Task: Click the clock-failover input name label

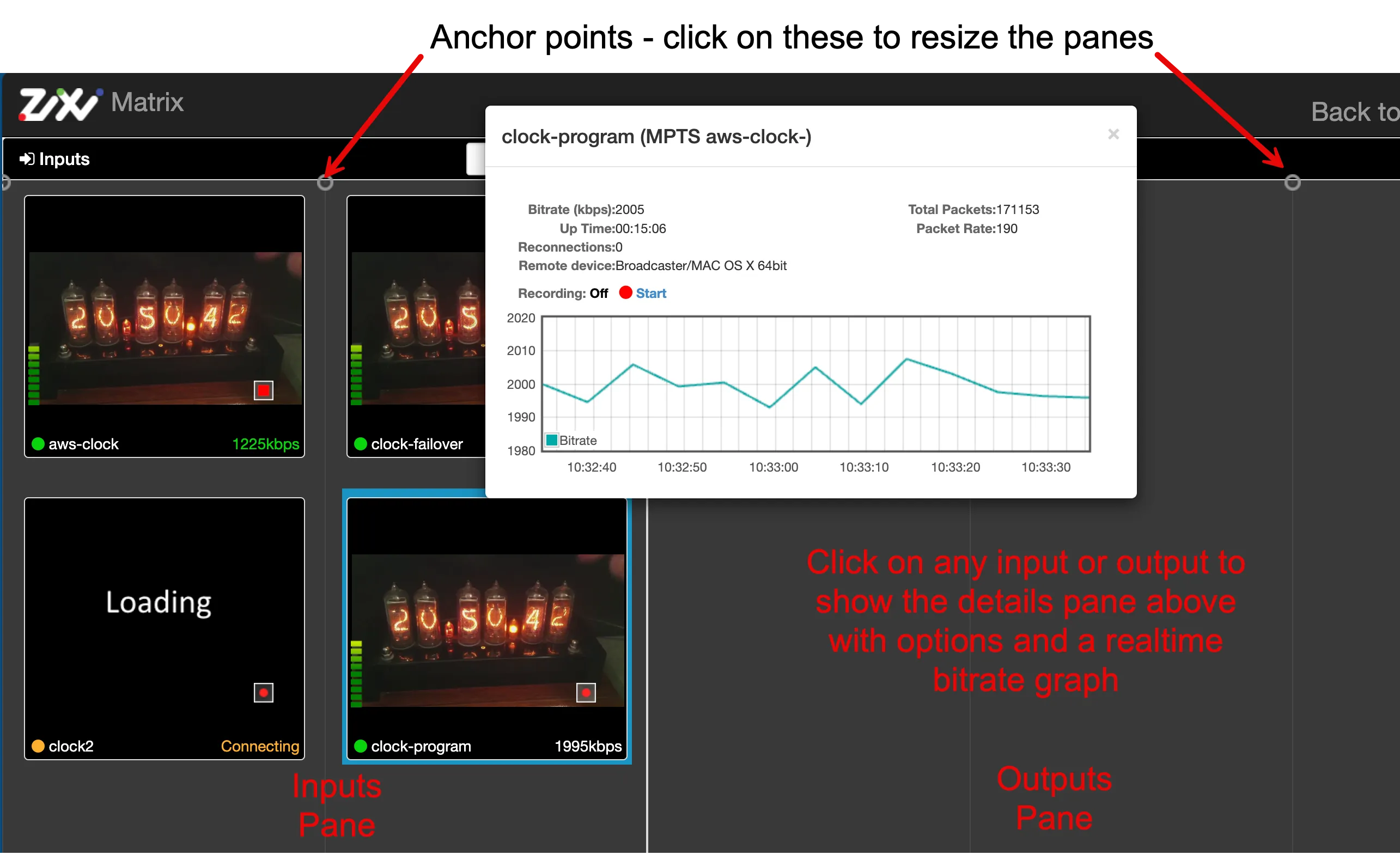Action: point(417,444)
